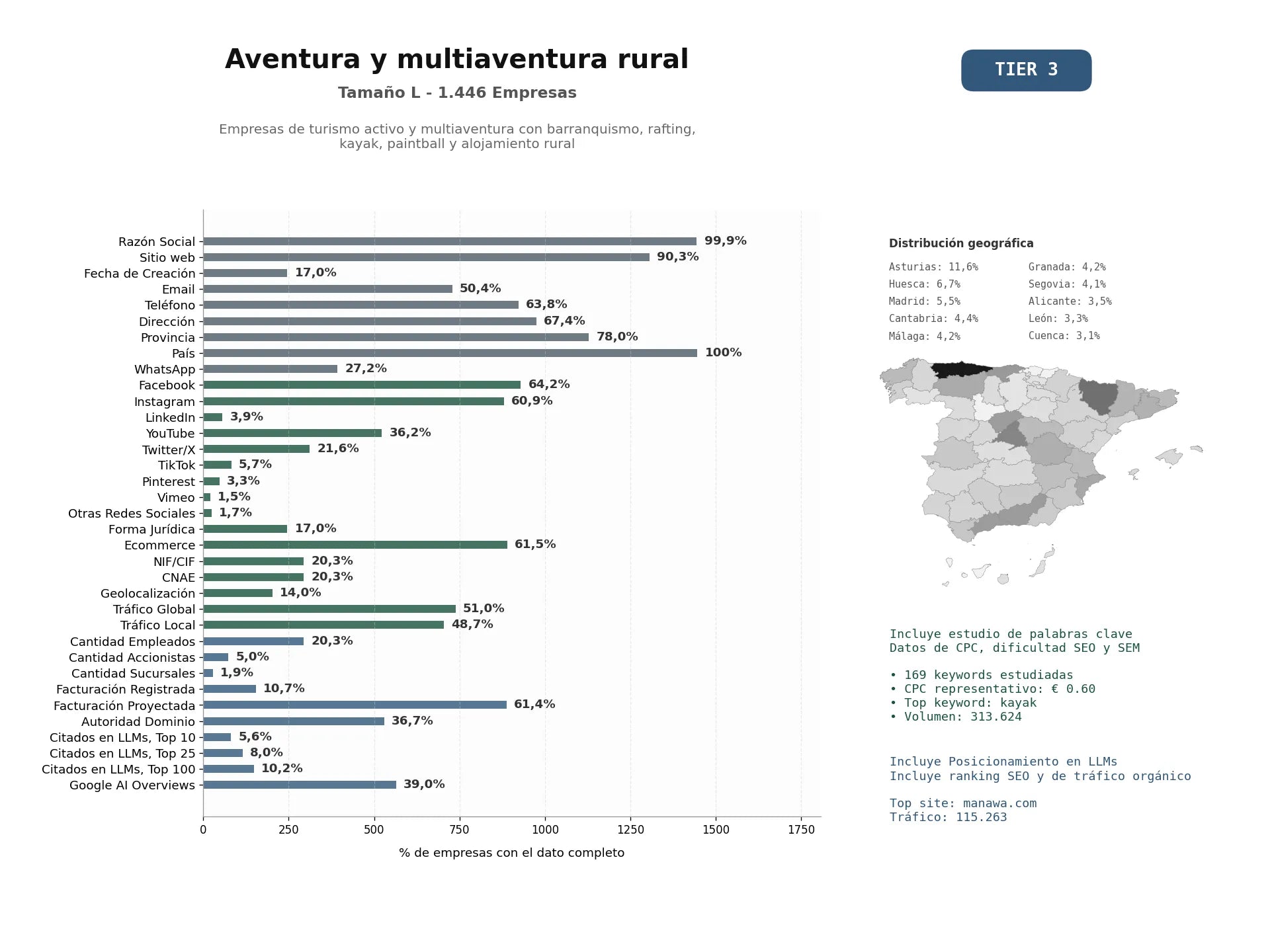Screen dimensions: 1270x952
Task: Click the 'NIF/CIF' label
Action: click(175, 562)
